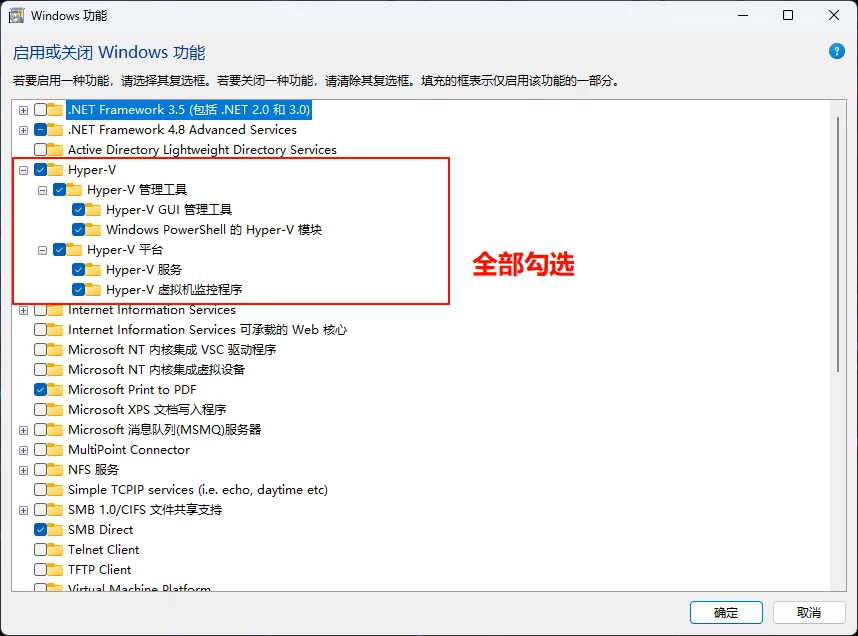Click the MultiPoint Connector folder icon
The height and width of the screenshot is (636, 858).
pyautogui.click(x=55, y=450)
